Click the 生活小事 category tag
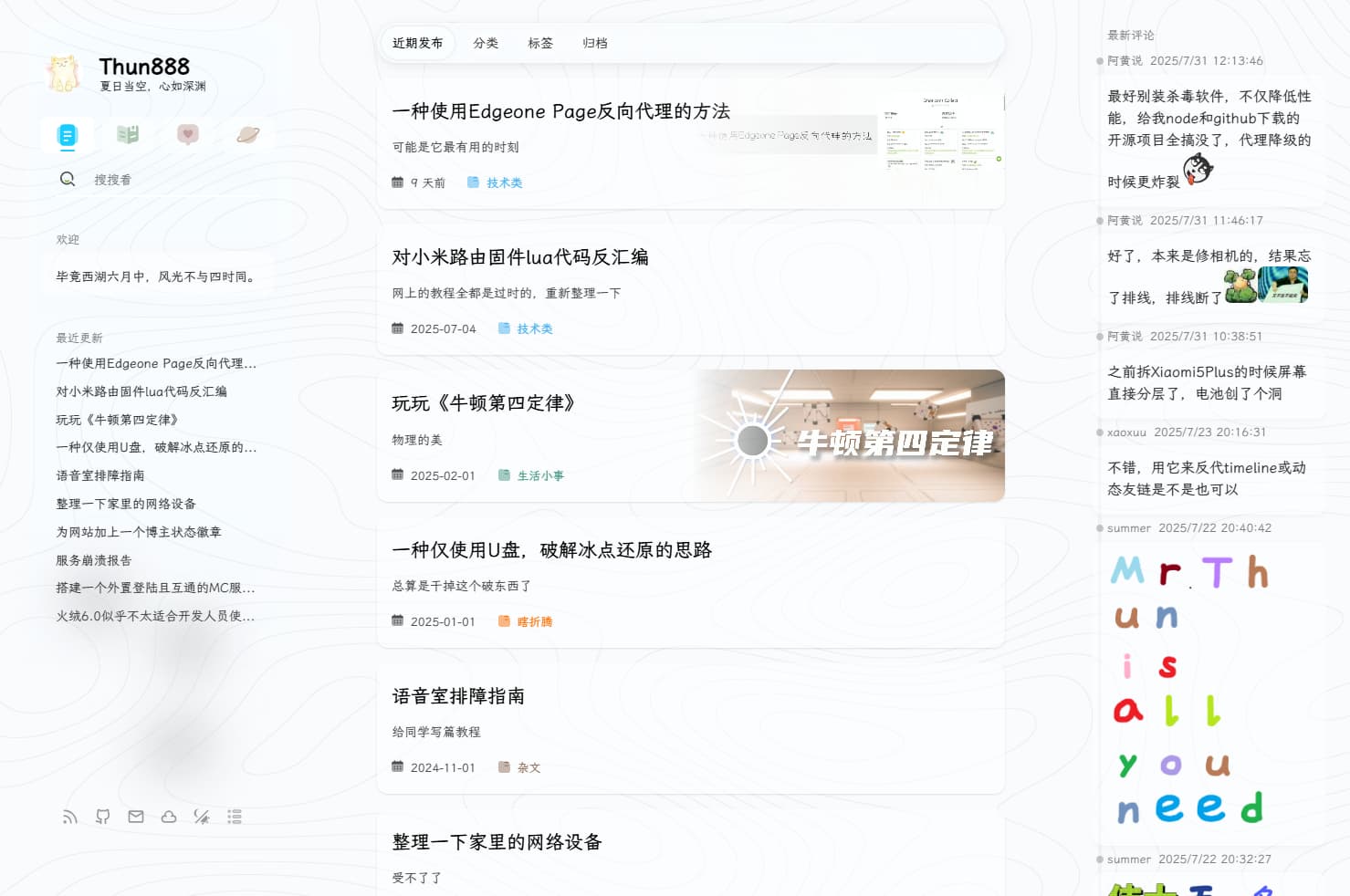1350x896 pixels. pos(539,475)
